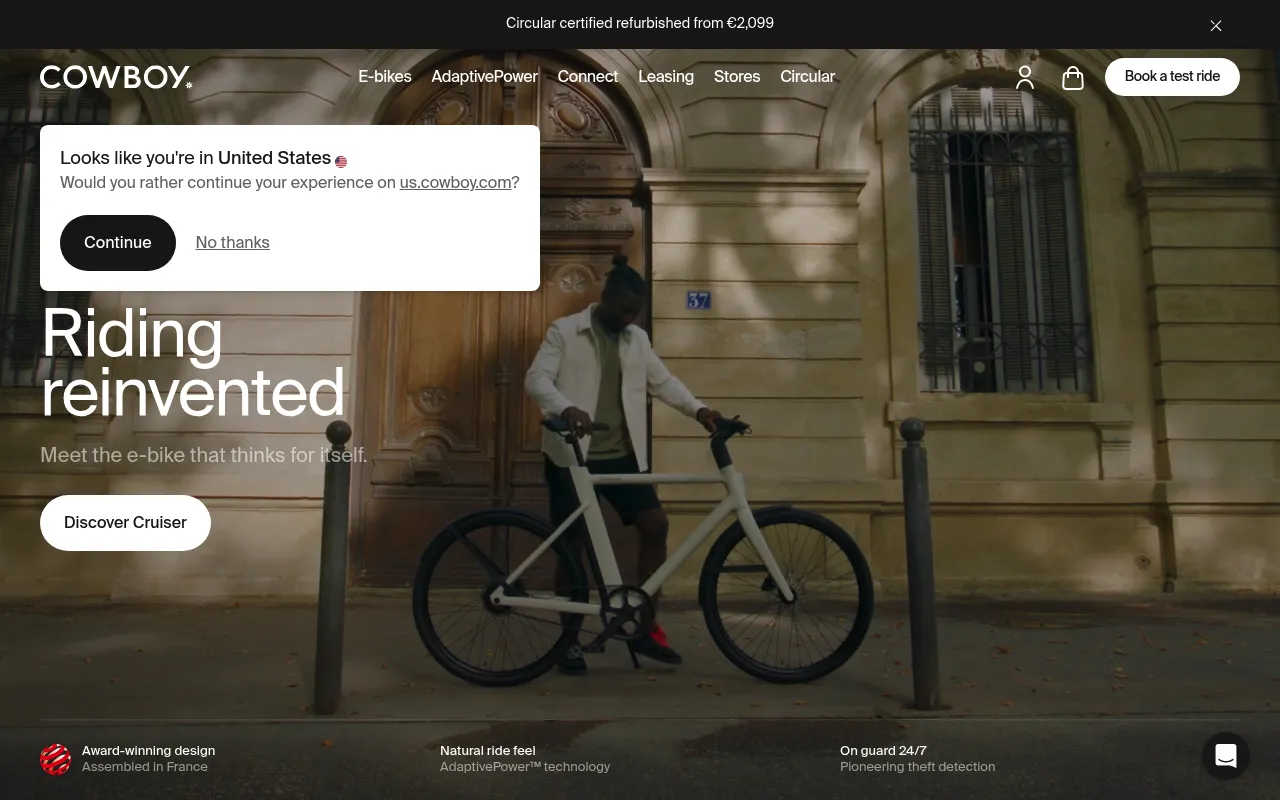Close the top announcement banner
This screenshot has width=1280, height=800.
(1216, 25)
